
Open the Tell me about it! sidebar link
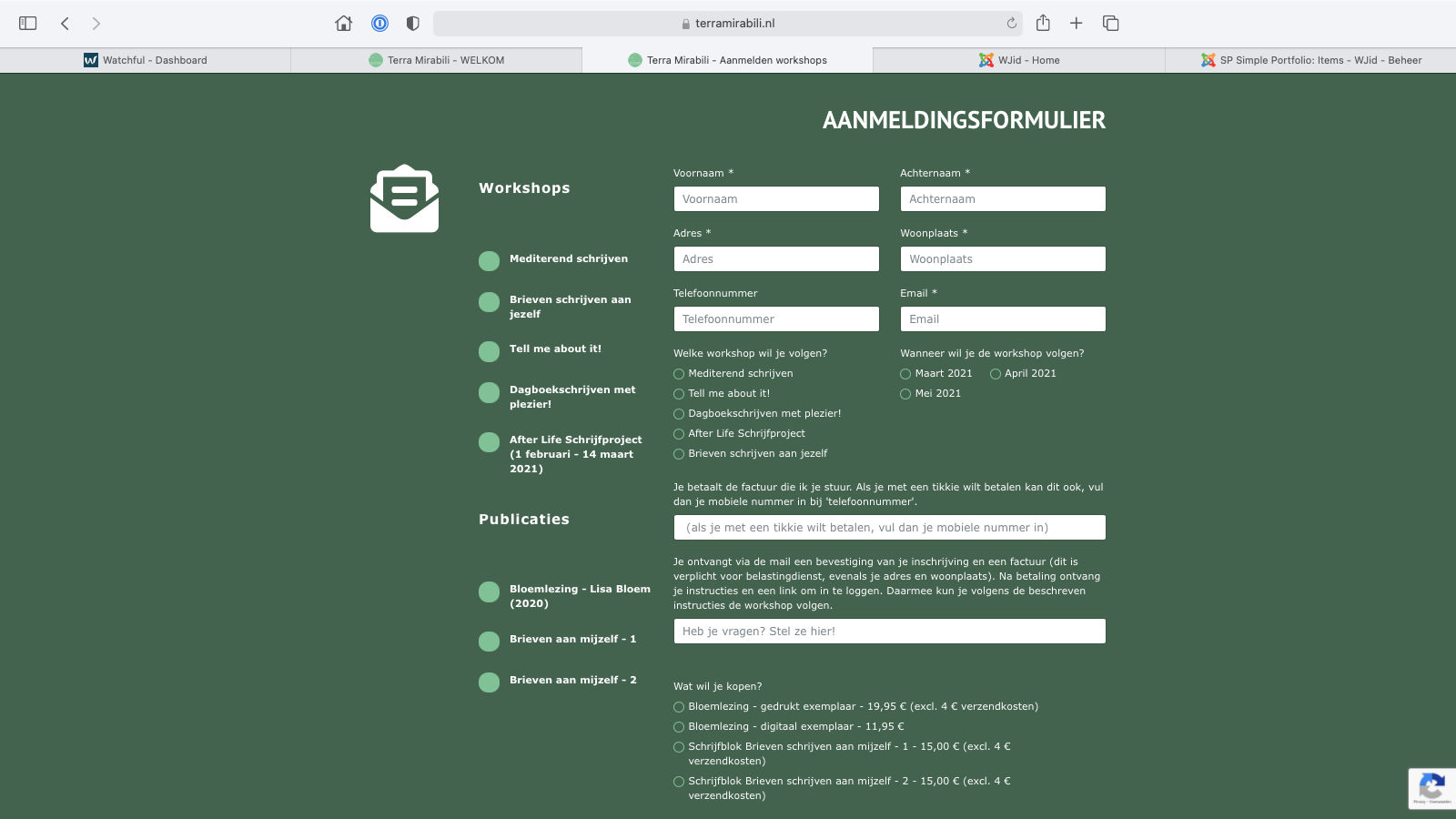[555, 349]
